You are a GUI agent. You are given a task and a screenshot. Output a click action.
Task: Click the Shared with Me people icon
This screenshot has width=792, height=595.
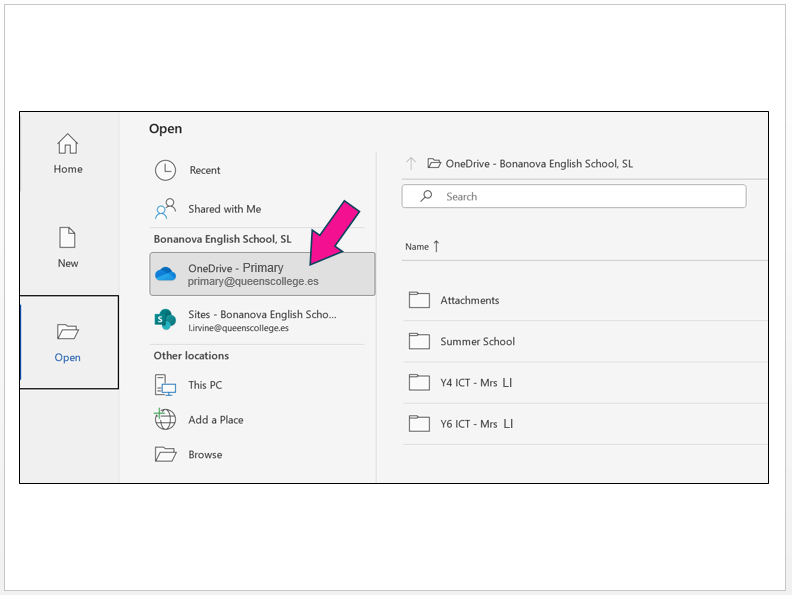coord(165,209)
